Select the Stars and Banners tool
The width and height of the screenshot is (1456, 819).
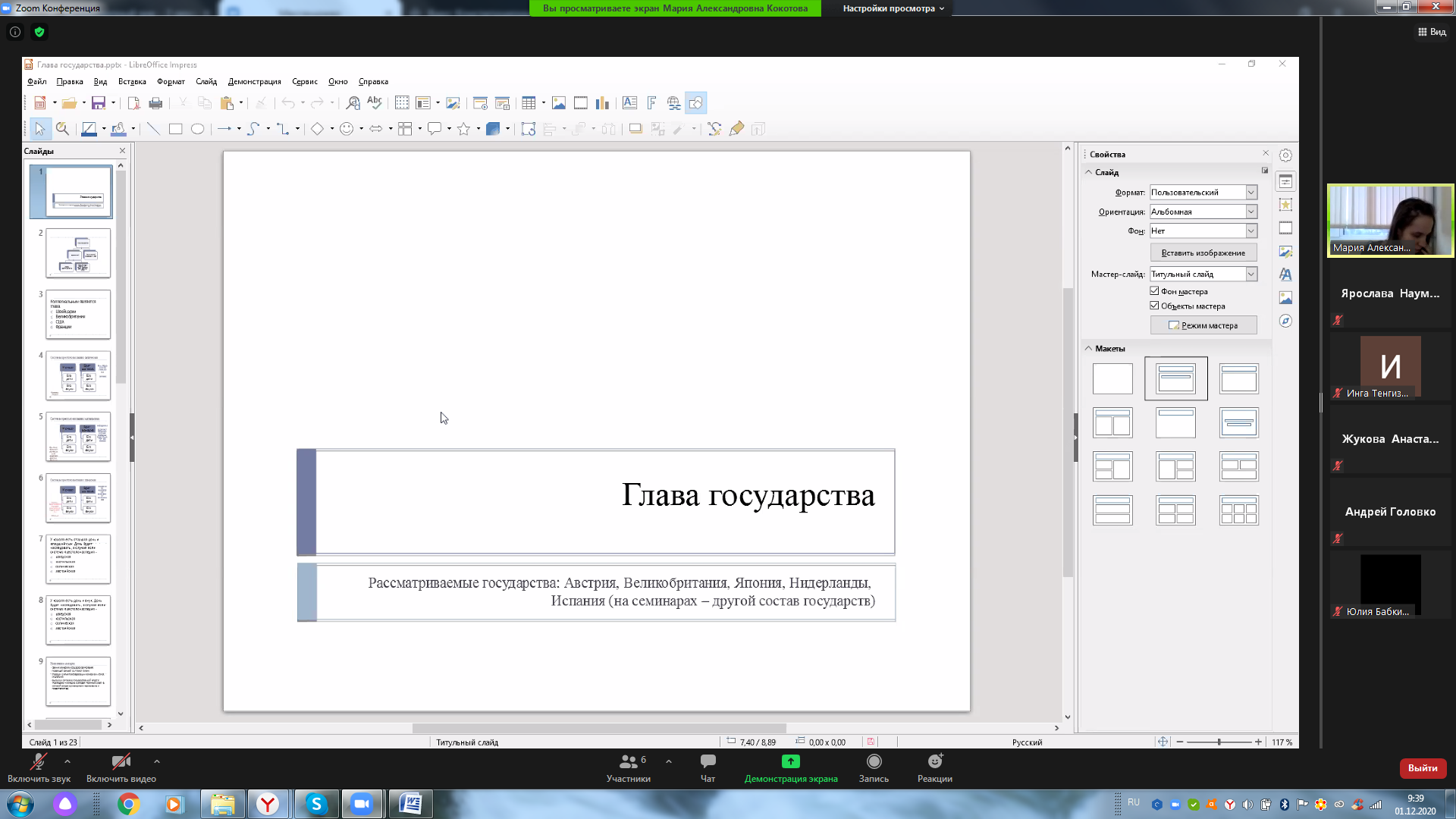pyautogui.click(x=463, y=129)
